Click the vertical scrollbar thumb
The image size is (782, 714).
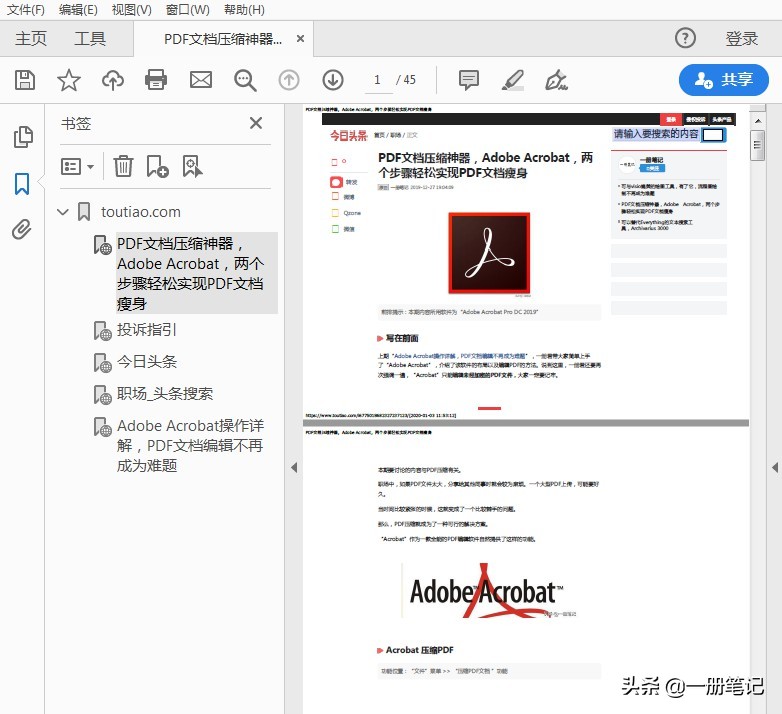[x=757, y=145]
